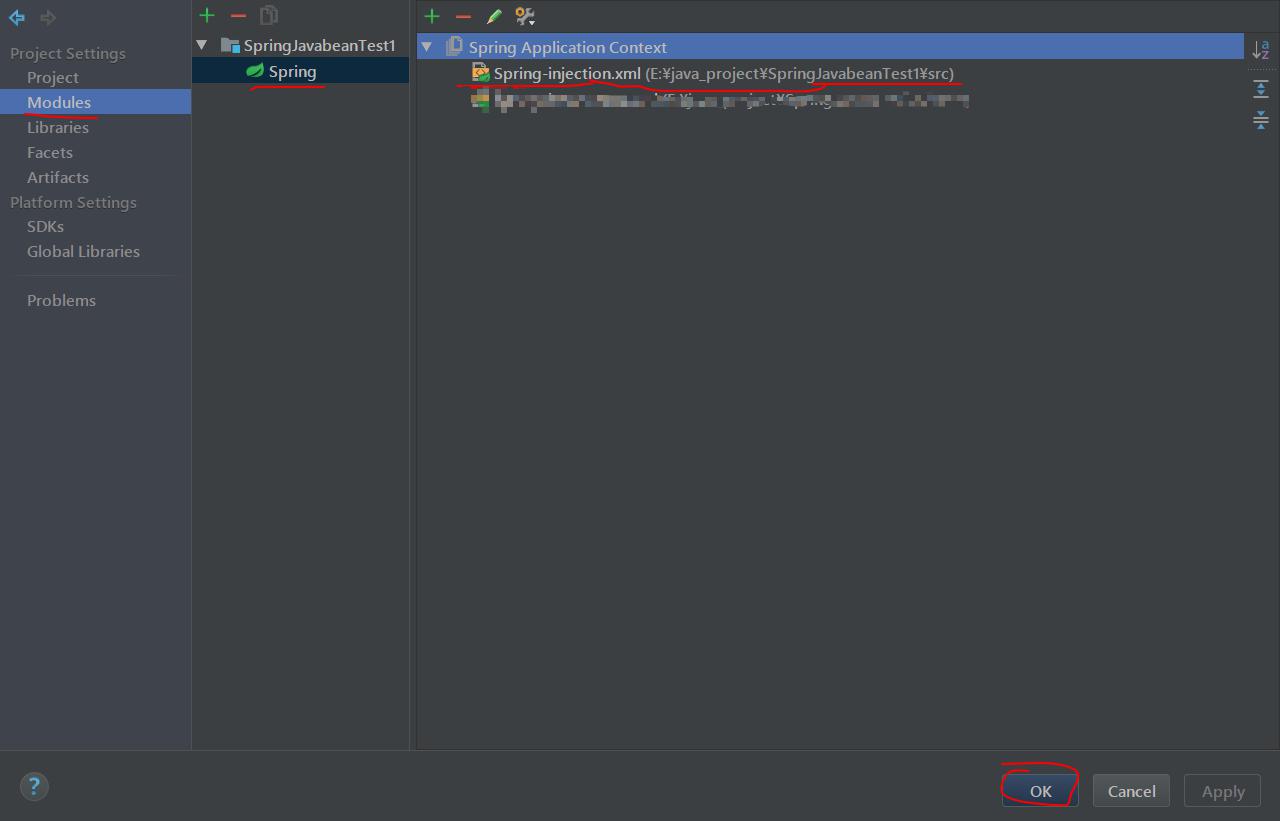
Task: Open the Project settings section
Action: (x=53, y=77)
